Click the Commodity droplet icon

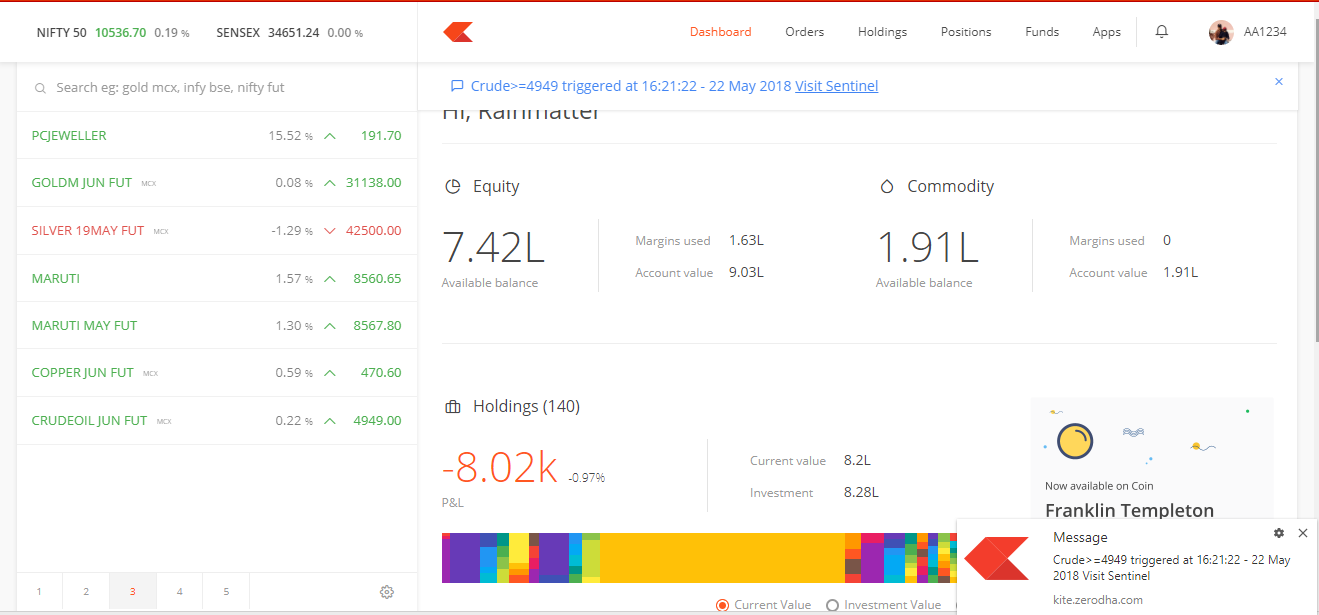(x=886, y=186)
